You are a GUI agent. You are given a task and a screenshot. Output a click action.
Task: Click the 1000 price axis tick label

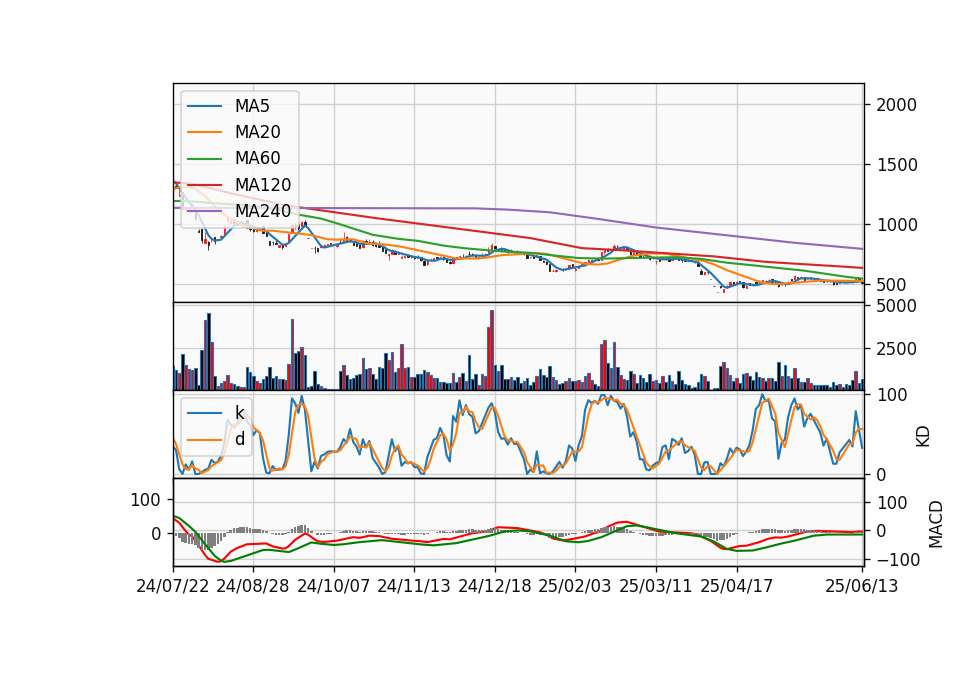pyautogui.click(x=896, y=225)
